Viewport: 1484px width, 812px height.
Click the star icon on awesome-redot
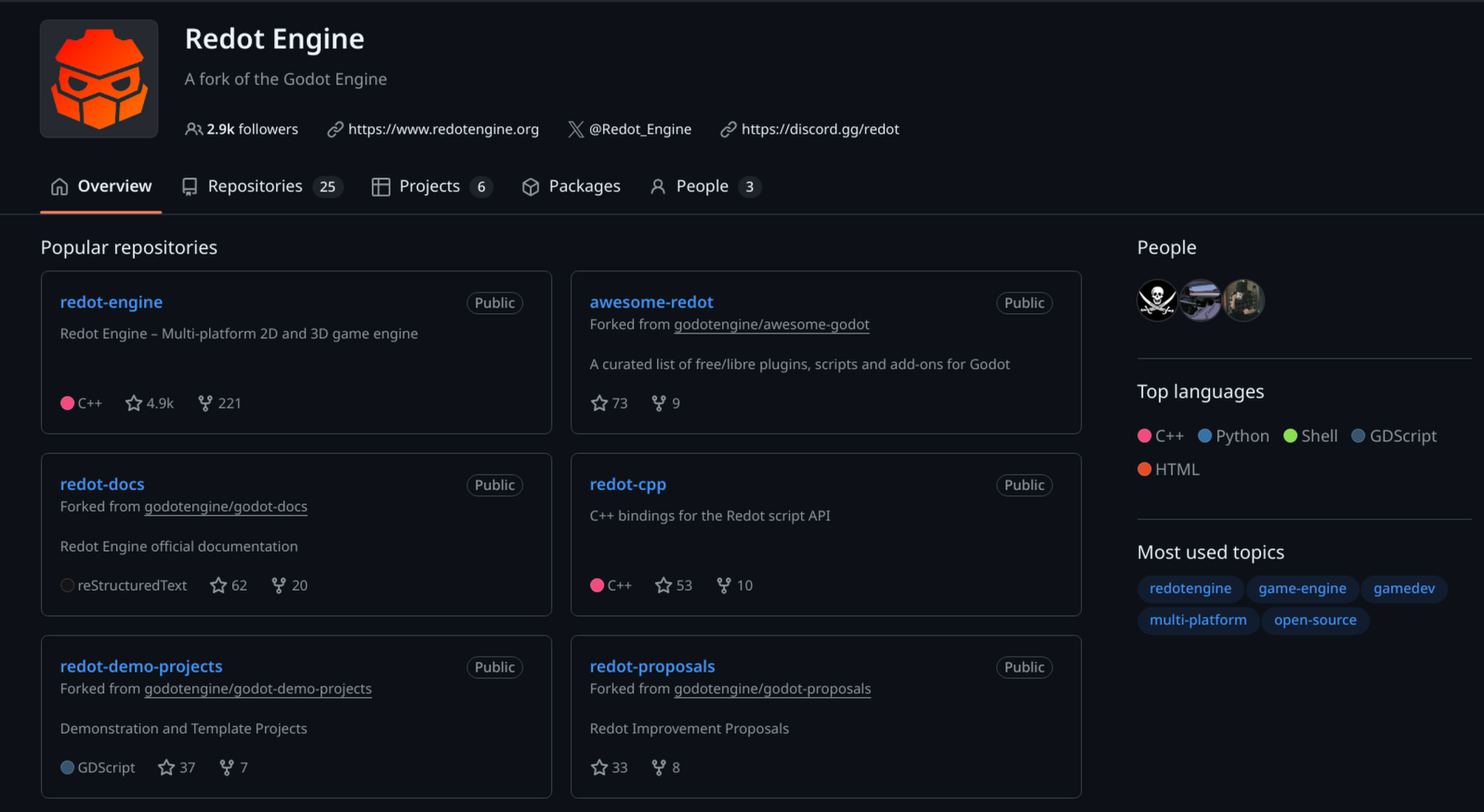tap(599, 403)
